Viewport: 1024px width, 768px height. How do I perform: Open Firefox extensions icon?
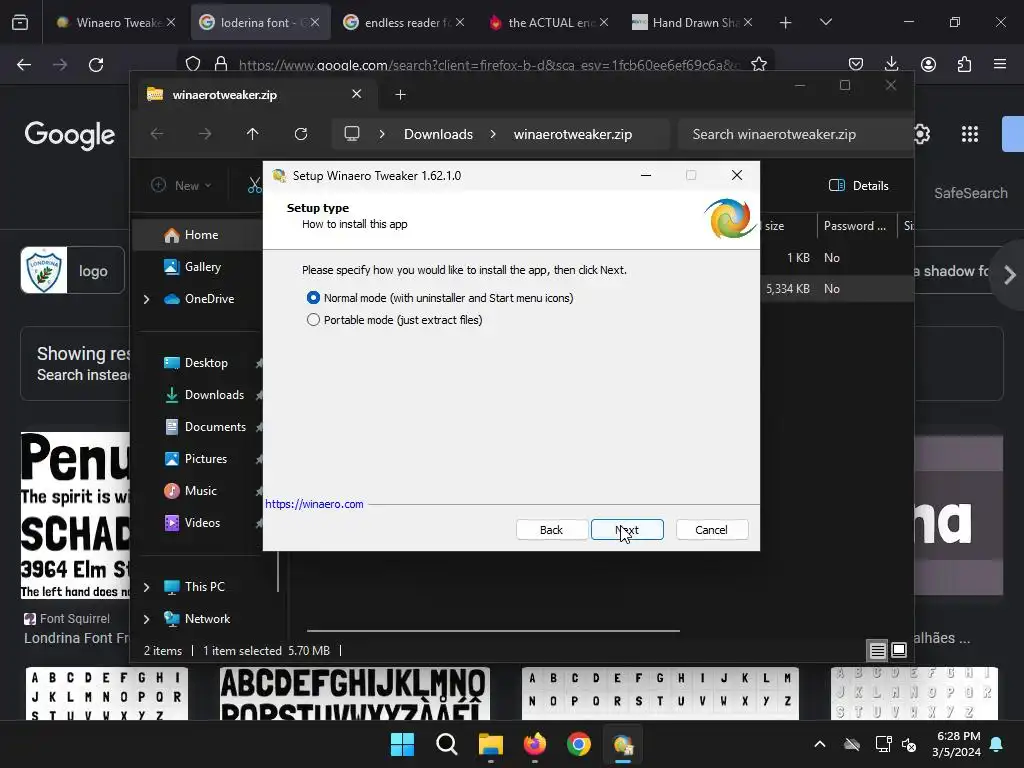pos(964,64)
